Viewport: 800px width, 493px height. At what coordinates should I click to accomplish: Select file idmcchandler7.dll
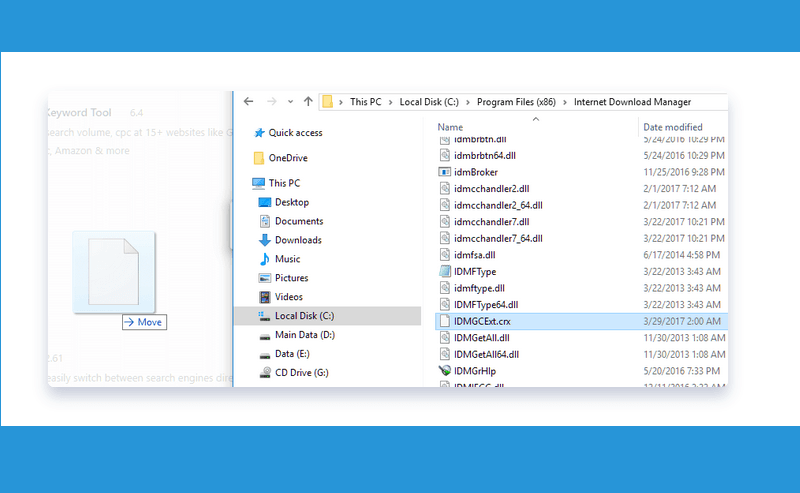point(491,222)
